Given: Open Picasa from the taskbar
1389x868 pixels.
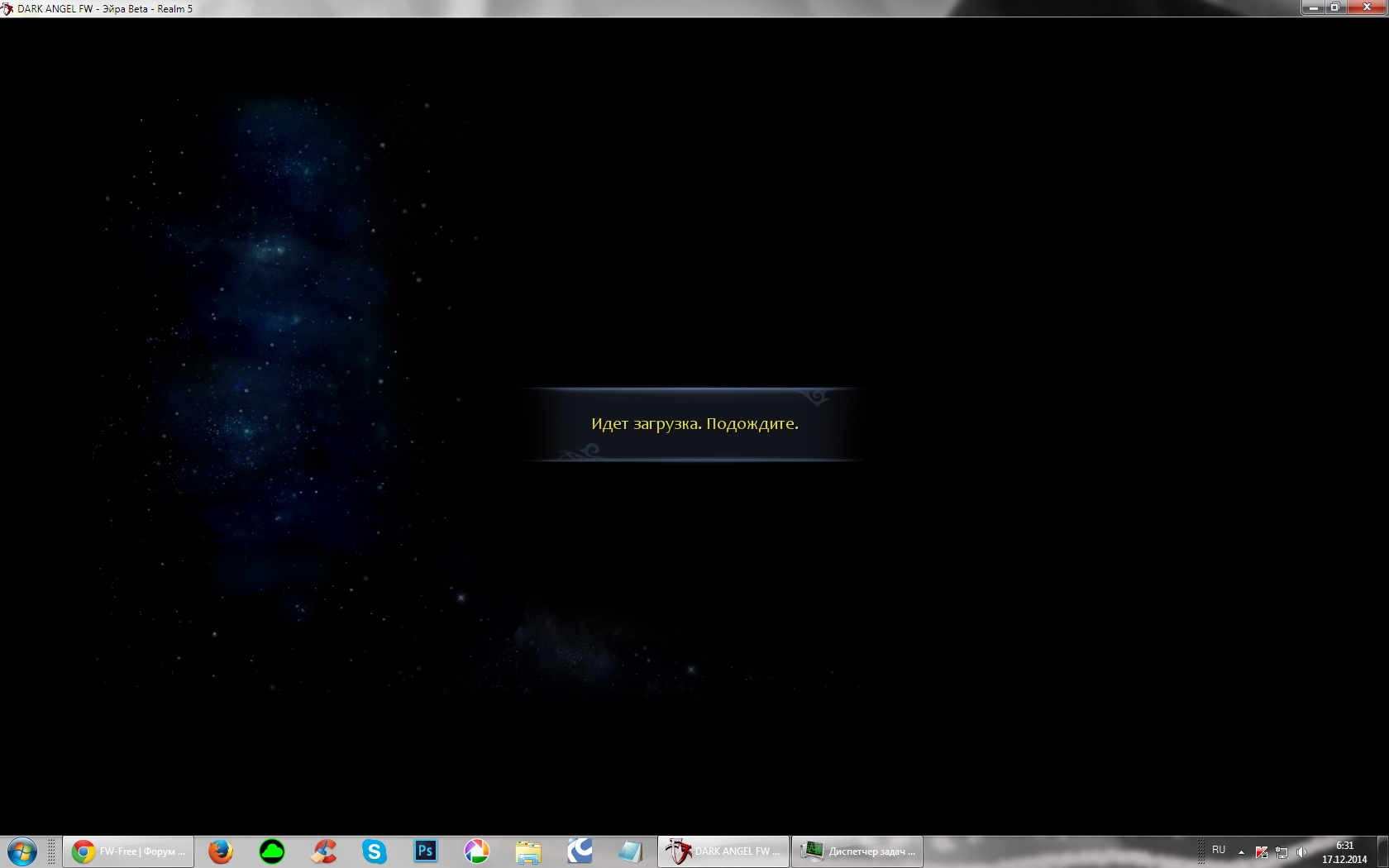Looking at the screenshot, I should pos(477,851).
